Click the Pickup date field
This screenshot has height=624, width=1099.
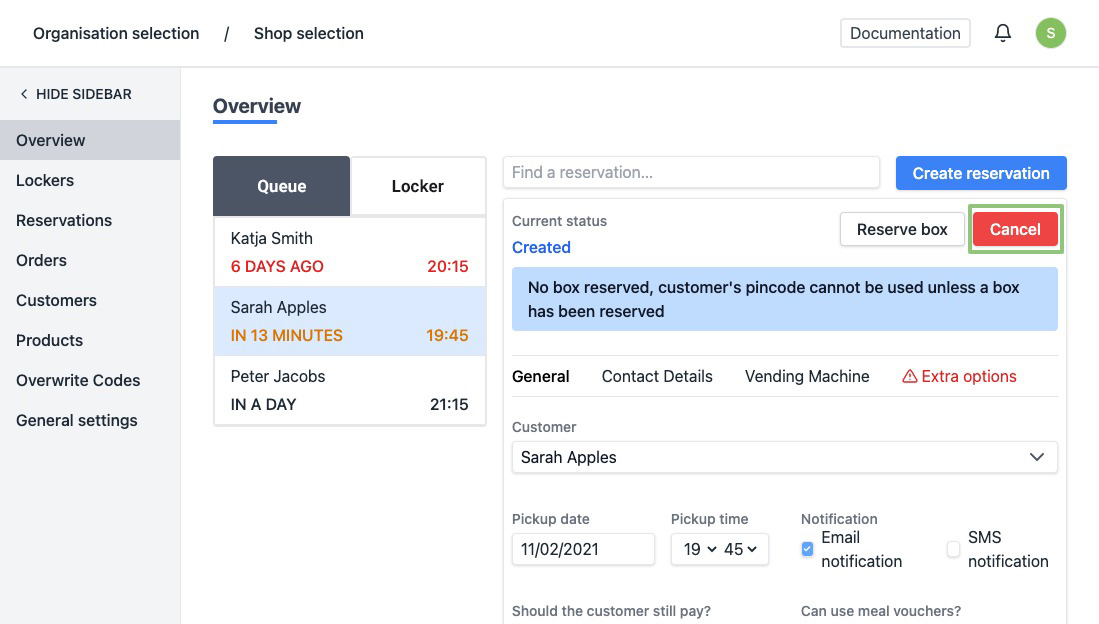tap(583, 549)
